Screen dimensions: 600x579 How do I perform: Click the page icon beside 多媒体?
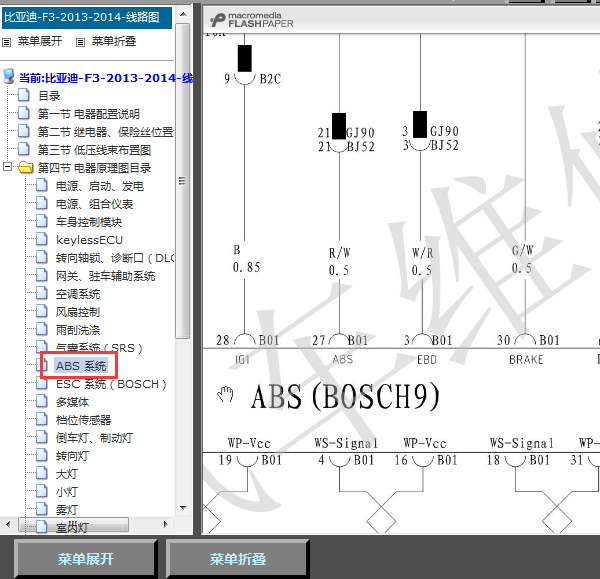pos(42,401)
